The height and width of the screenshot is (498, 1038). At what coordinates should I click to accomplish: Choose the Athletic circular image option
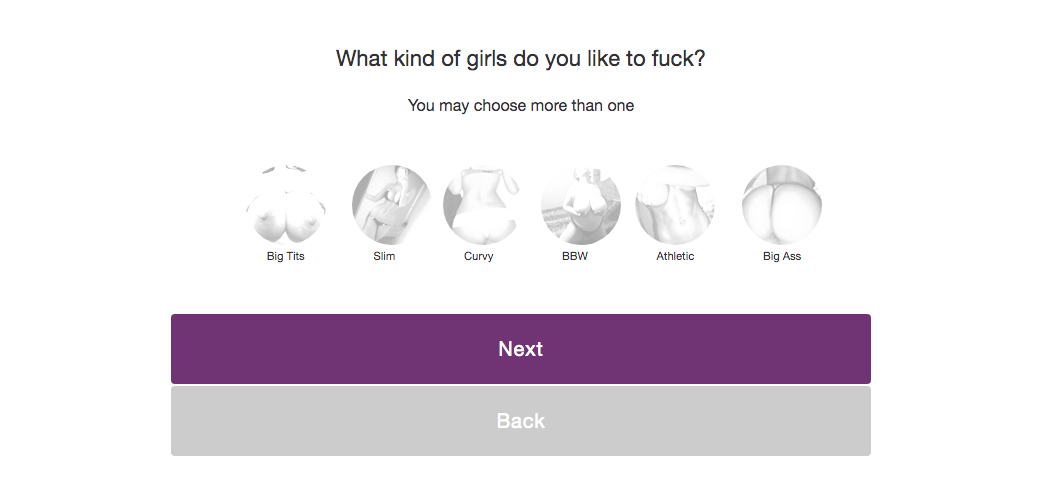pyautogui.click(x=675, y=205)
